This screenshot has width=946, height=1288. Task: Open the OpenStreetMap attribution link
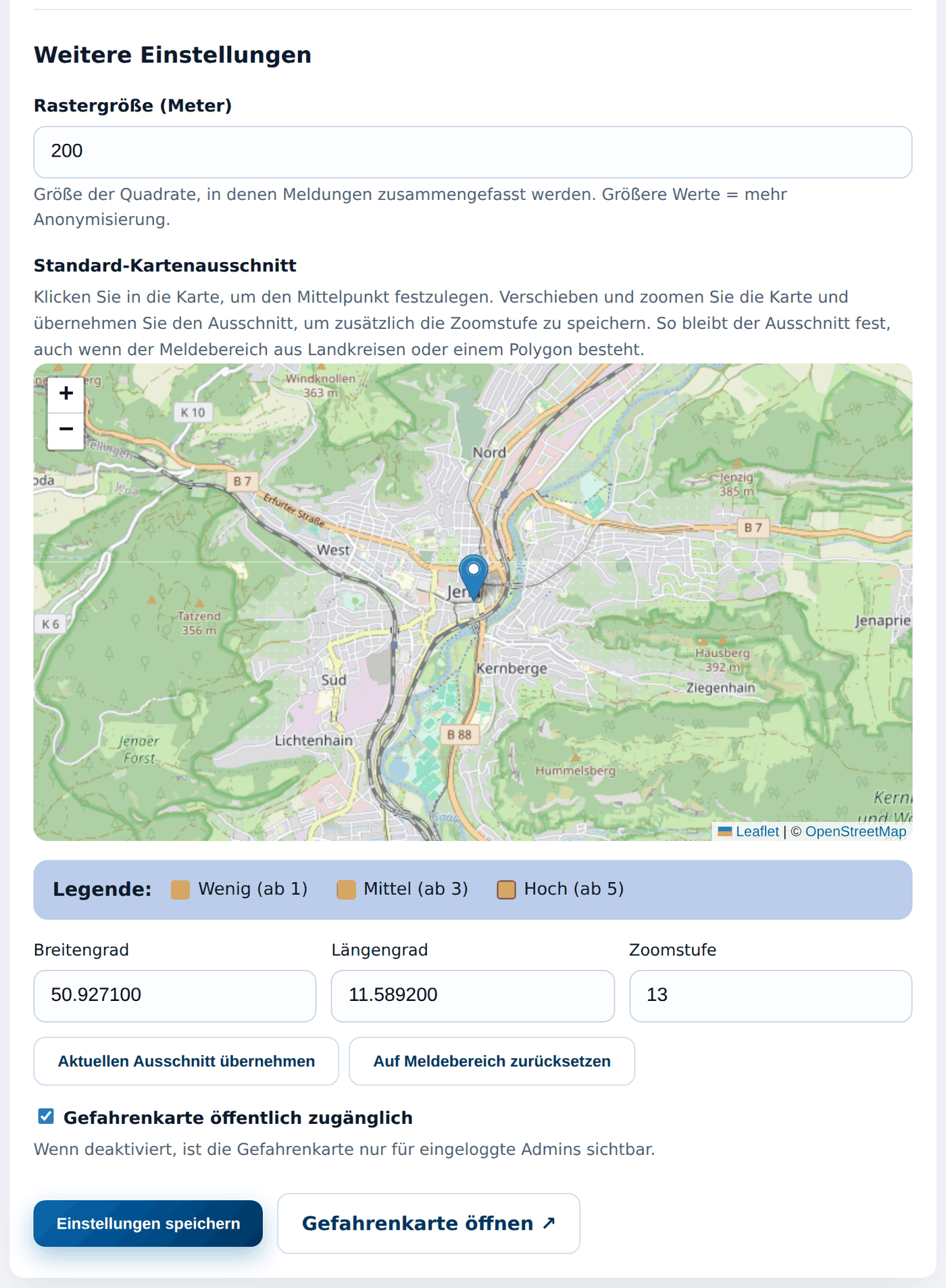coord(855,831)
